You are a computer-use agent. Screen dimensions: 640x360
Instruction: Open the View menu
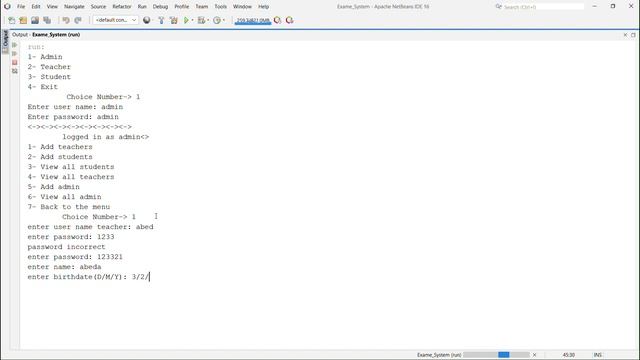pyautogui.click(x=52, y=7)
